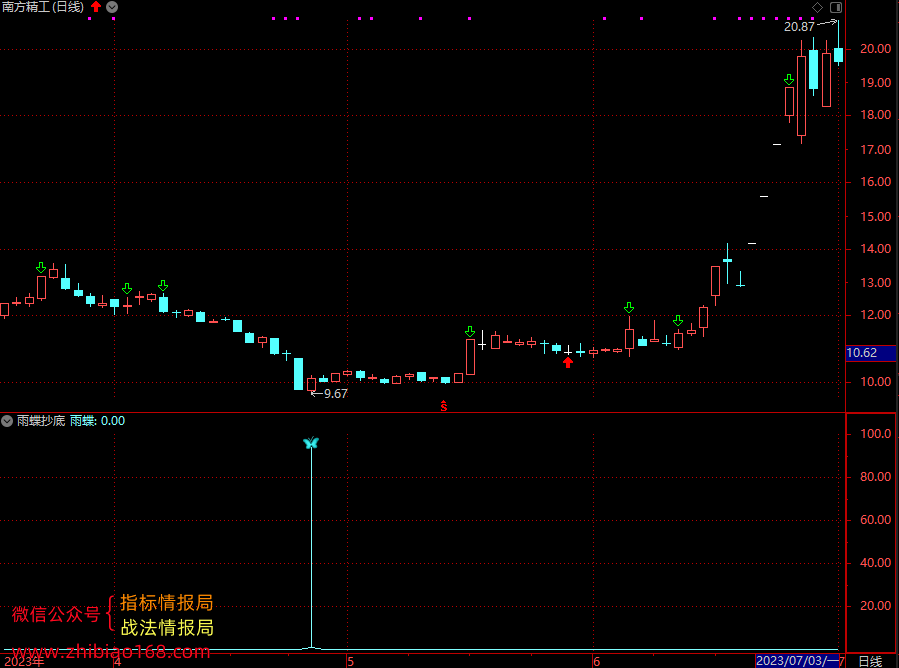The width and height of the screenshot is (899, 668).
Task: Click the 9.67 low price label
Action: tap(335, 394)
